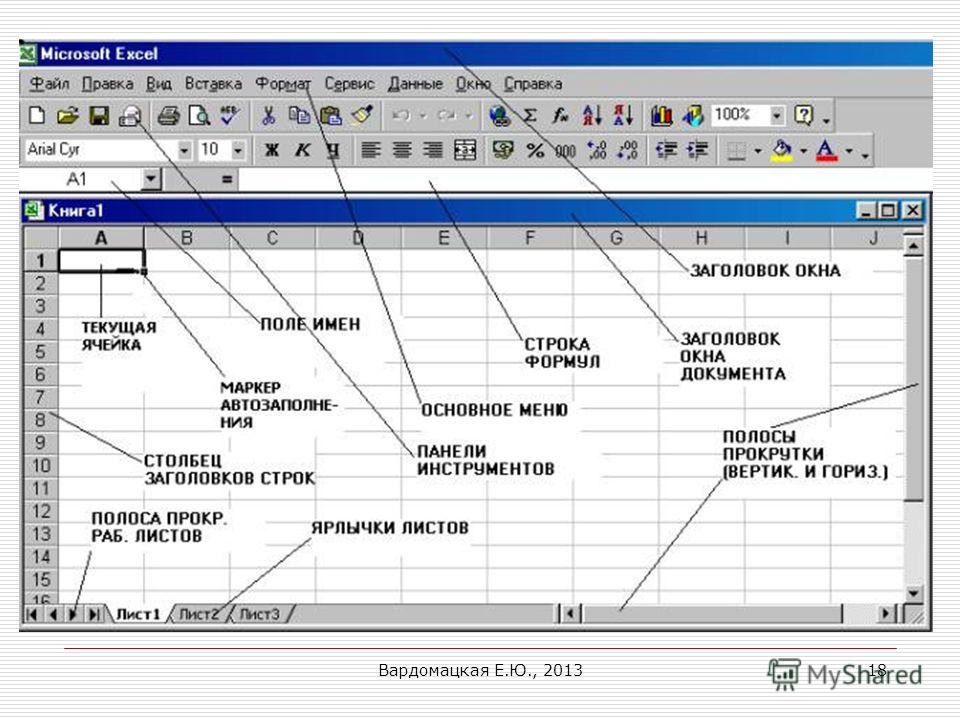The width and height of the screenshot is (960, 720).
Task: Go to first sheet tab scroll button
Action: [x=32, y=614]
